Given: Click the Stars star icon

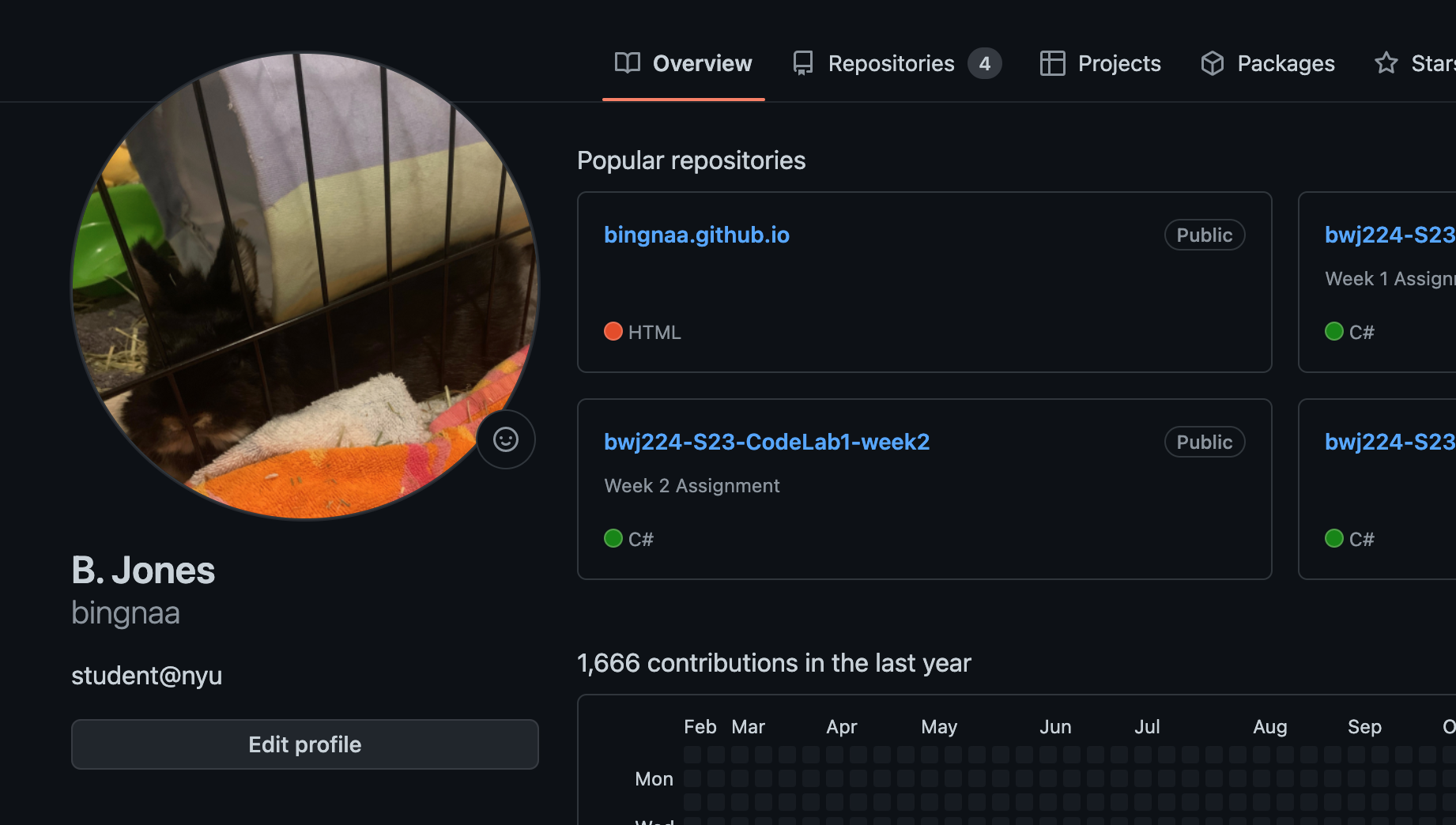Looking at the screenshot, I should pyautogui.click(x=1386, y=63).
